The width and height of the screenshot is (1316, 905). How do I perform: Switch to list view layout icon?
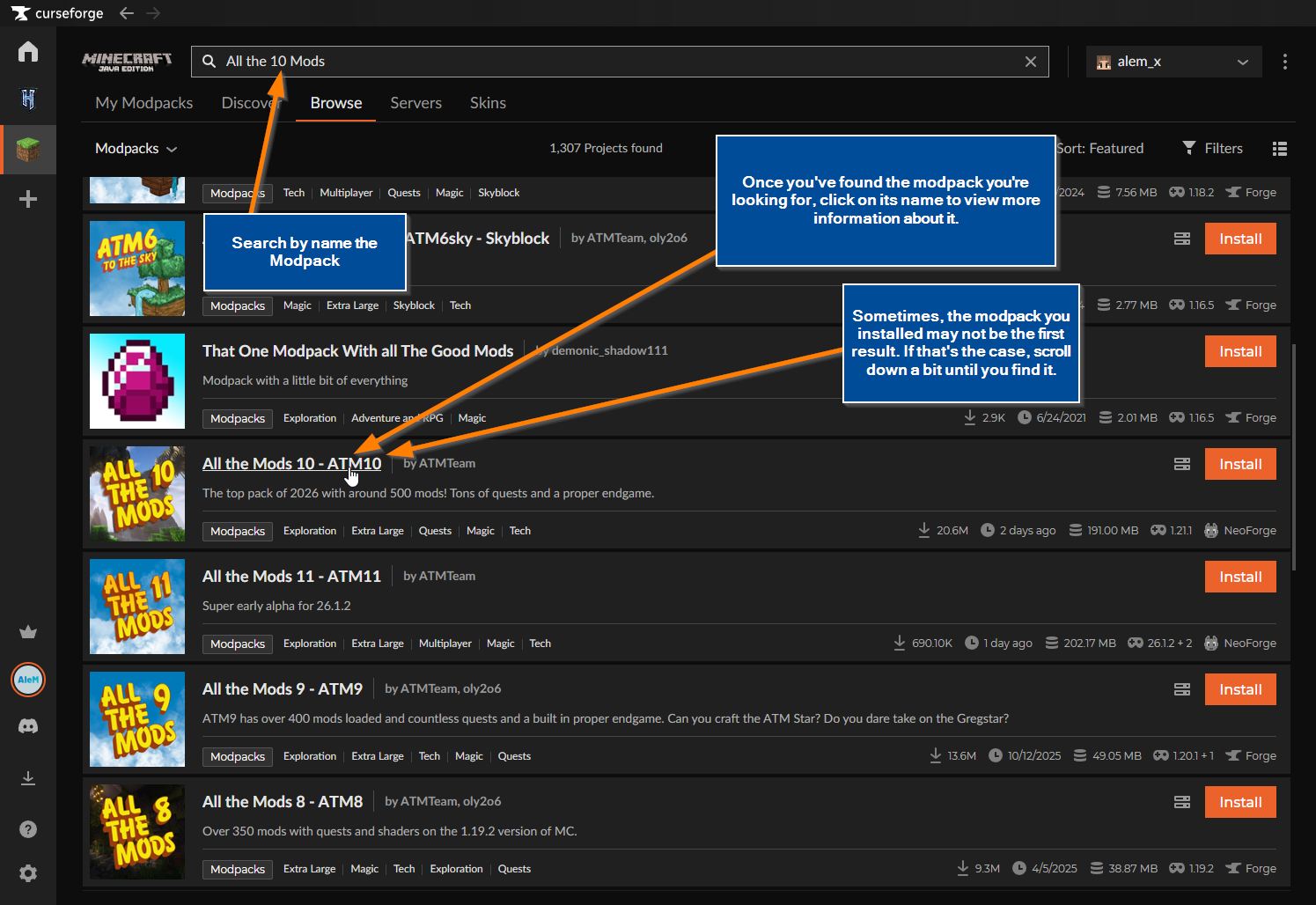[x=1280, y=149]
